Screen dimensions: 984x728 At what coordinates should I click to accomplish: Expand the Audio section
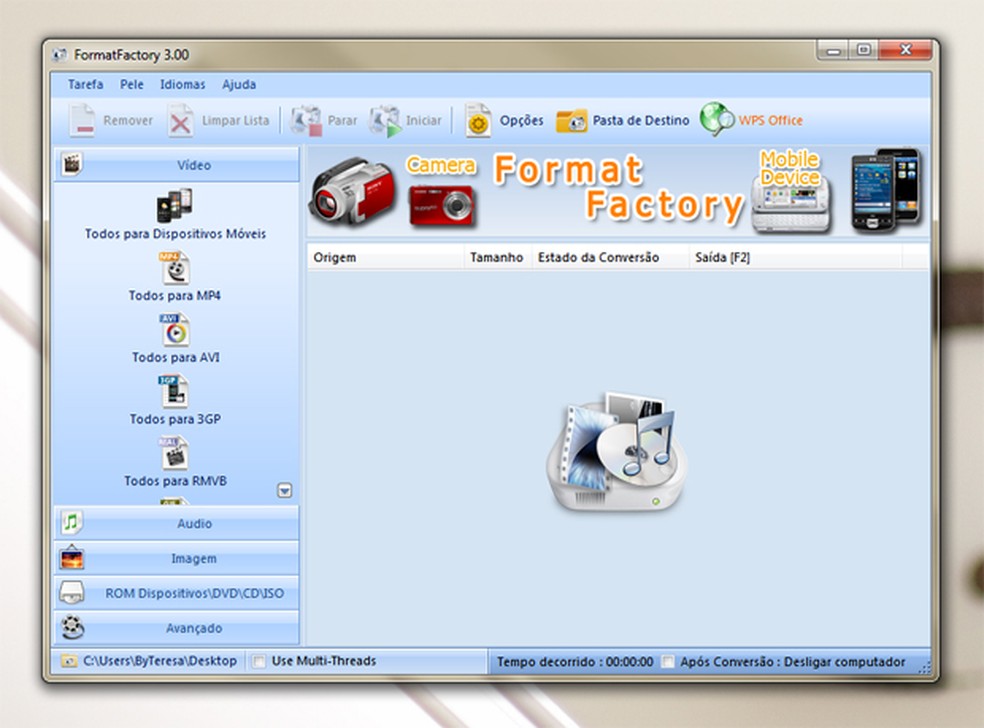[176, 523]
